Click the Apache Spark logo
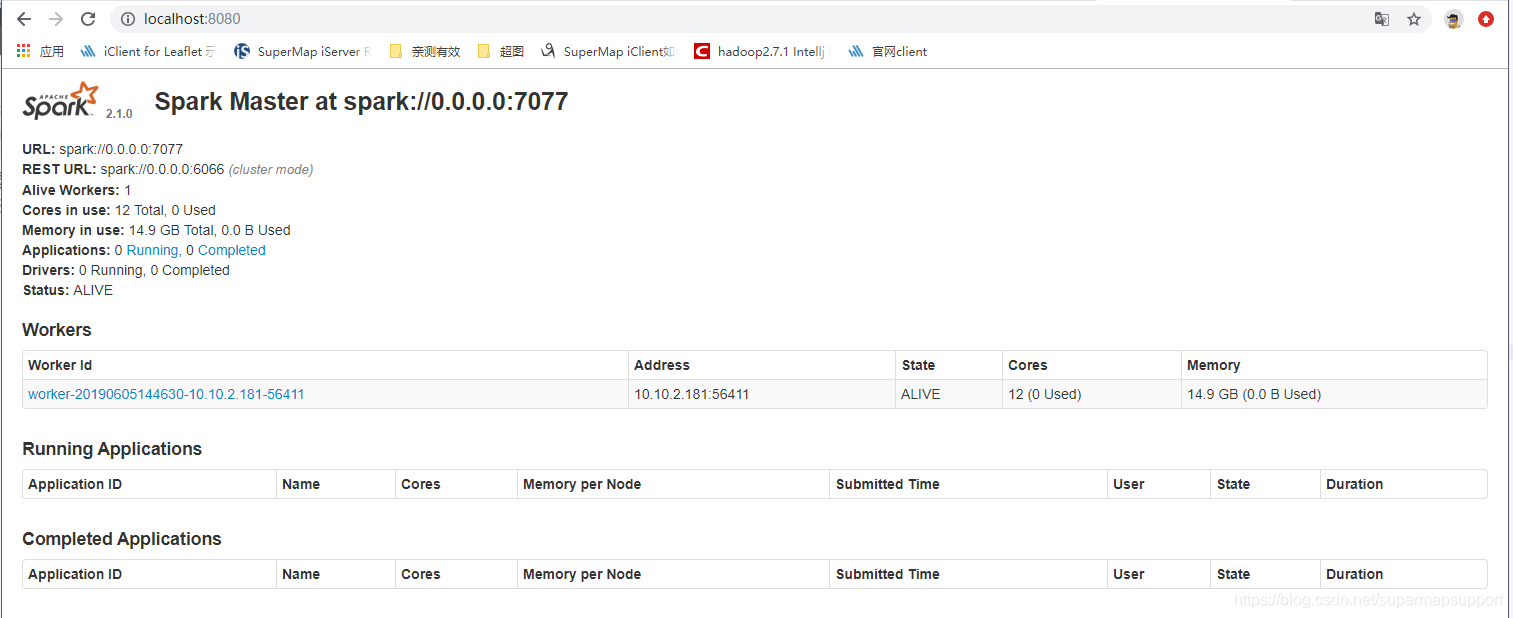 click(62, 102)
